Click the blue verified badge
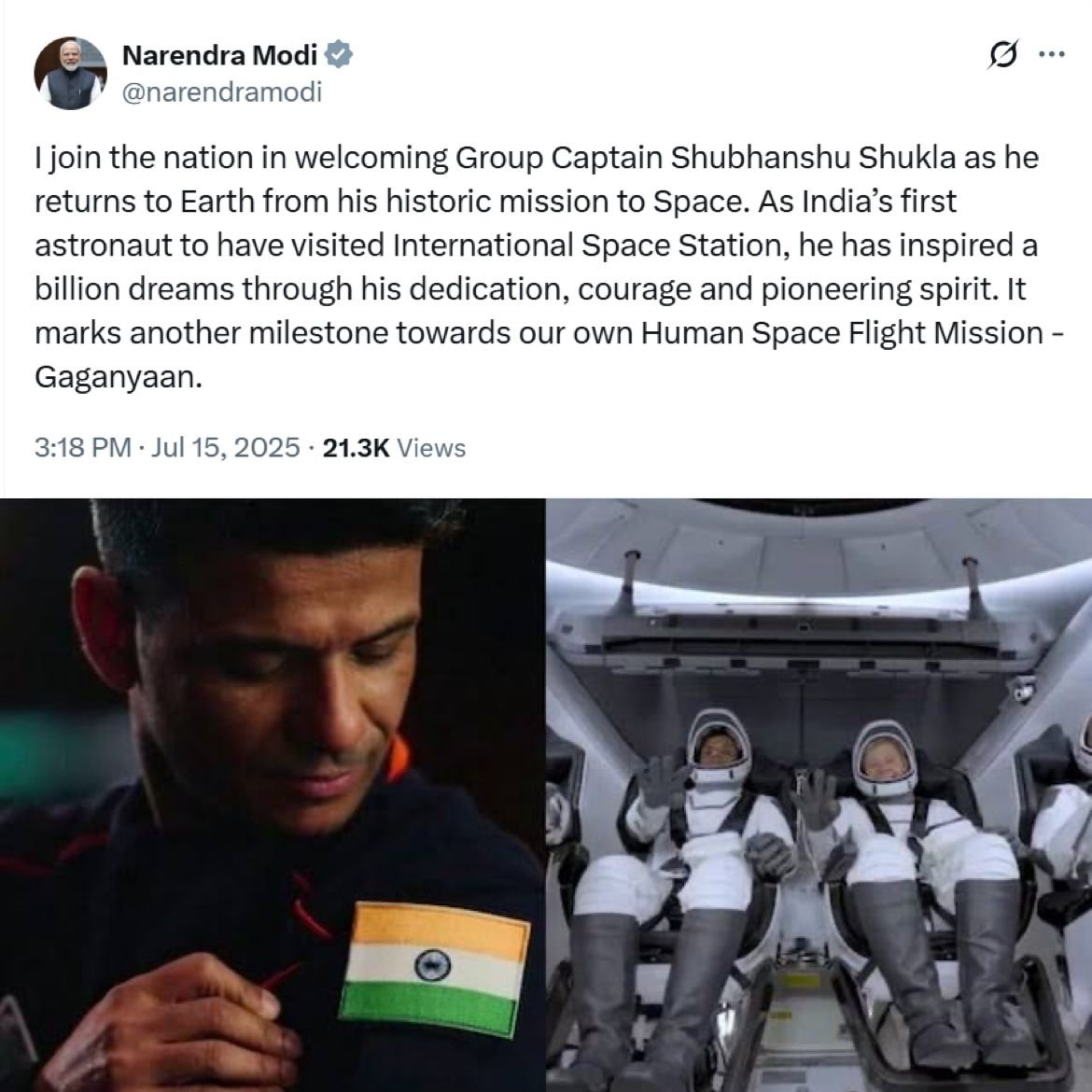Viewport: 1092px width, 1092px height. [339, 54]
